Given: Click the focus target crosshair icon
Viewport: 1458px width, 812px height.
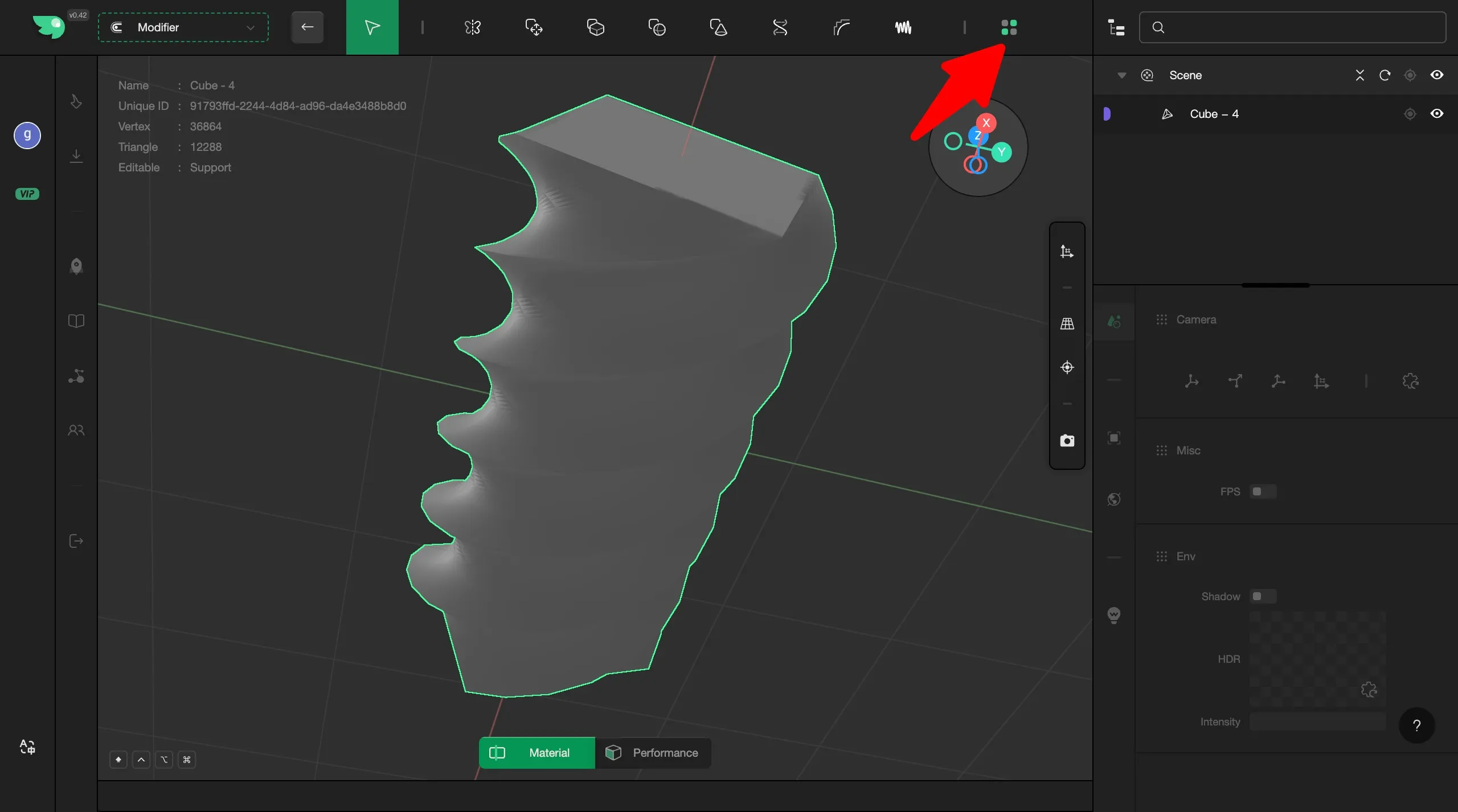Looking at the screenshot, I should (1067, 367).
